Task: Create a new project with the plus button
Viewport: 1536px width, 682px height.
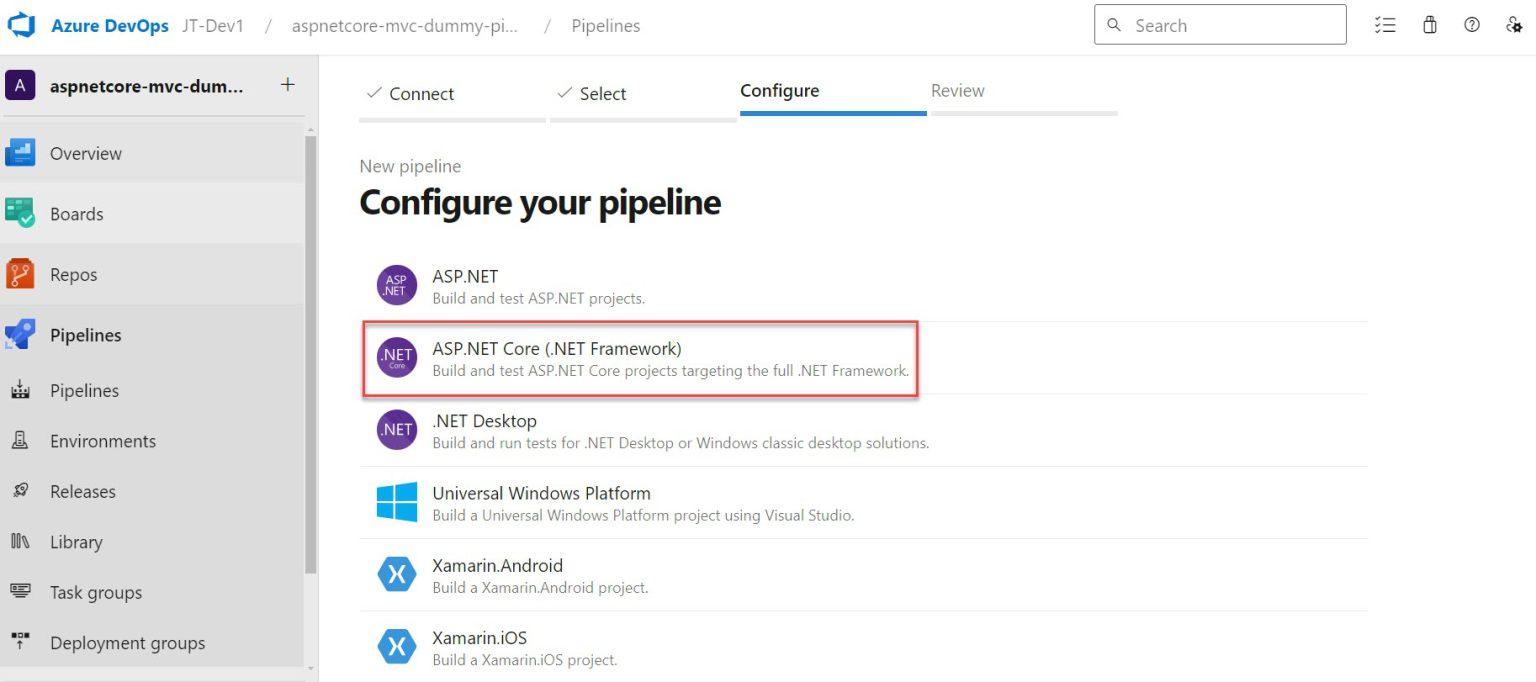Action: (x=288, y=86)
